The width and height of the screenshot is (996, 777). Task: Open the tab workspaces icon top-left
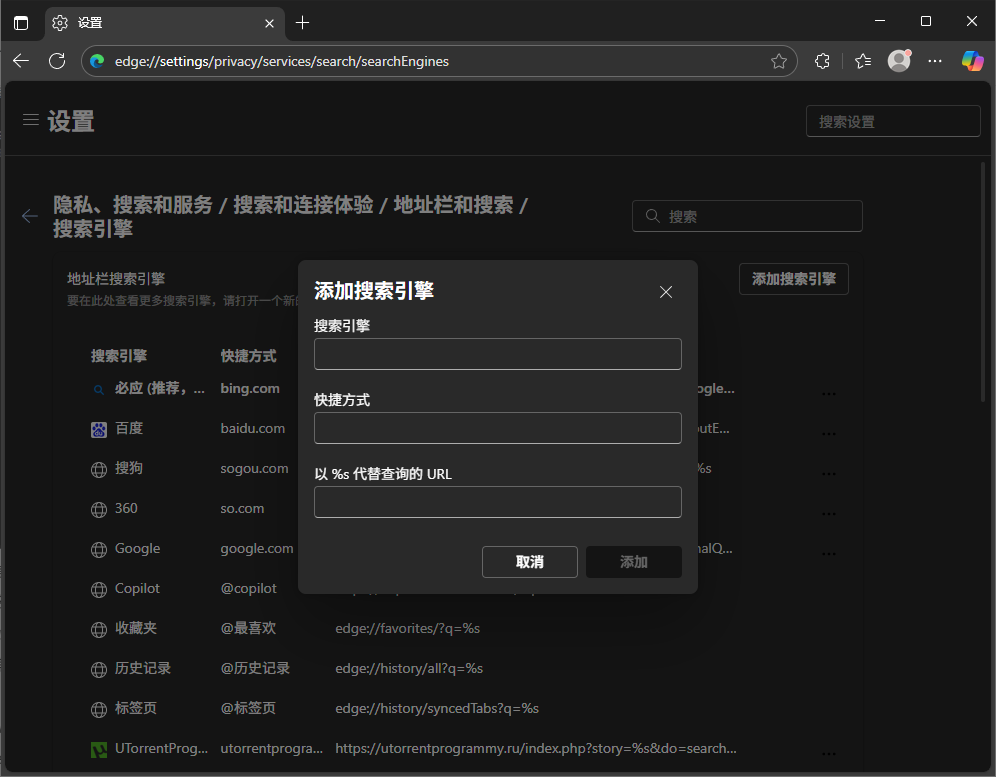(x=21, y=21)
